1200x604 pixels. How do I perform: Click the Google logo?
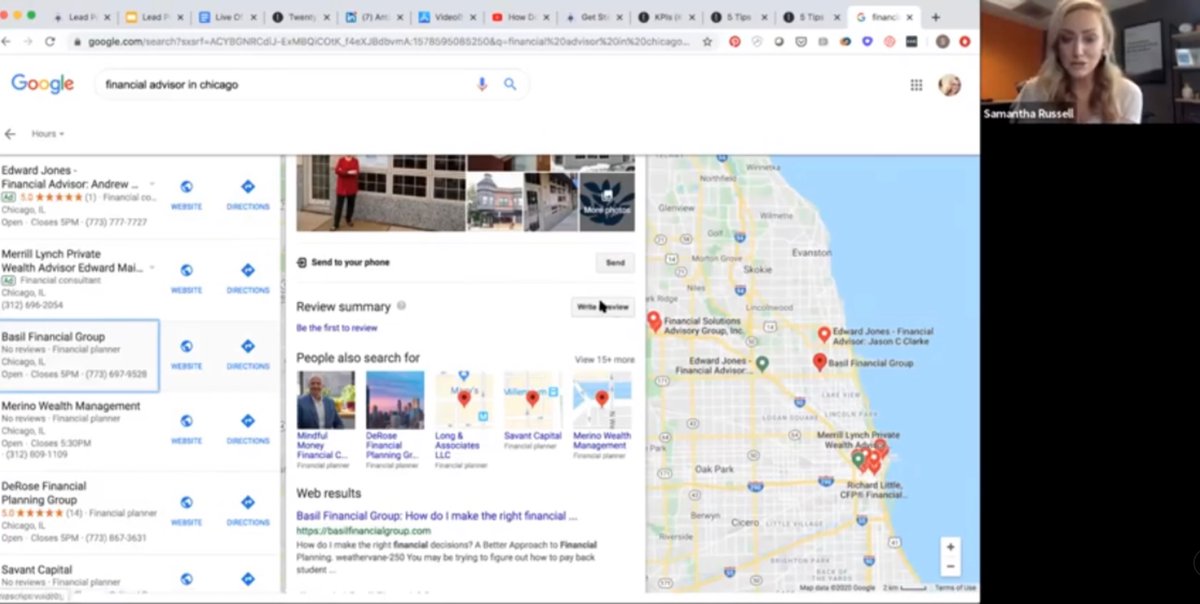pyautogui.click(x=43, y=84)
